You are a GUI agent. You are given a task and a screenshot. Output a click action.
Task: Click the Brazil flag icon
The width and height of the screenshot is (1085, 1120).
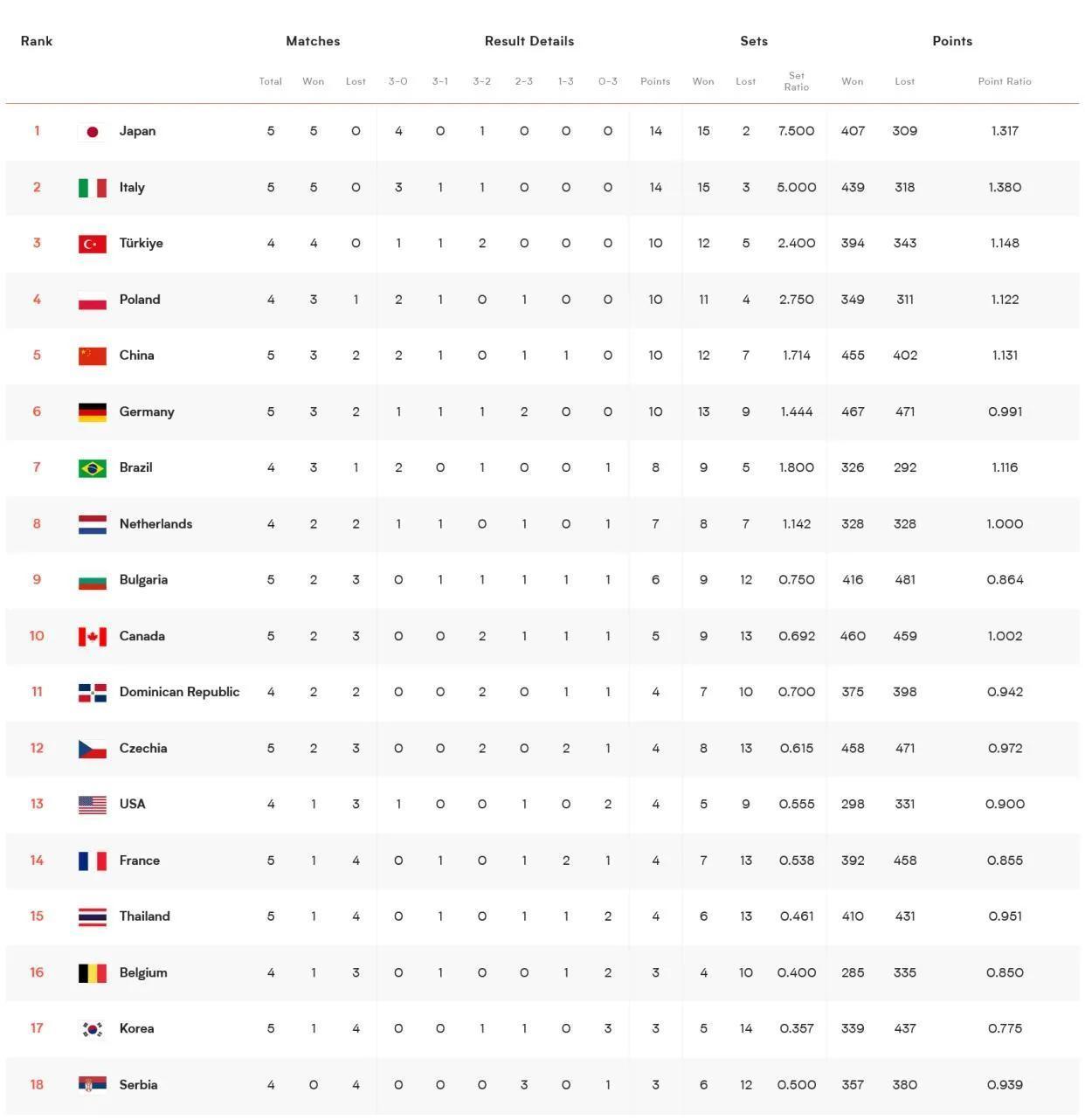click(x=93, y=468)
